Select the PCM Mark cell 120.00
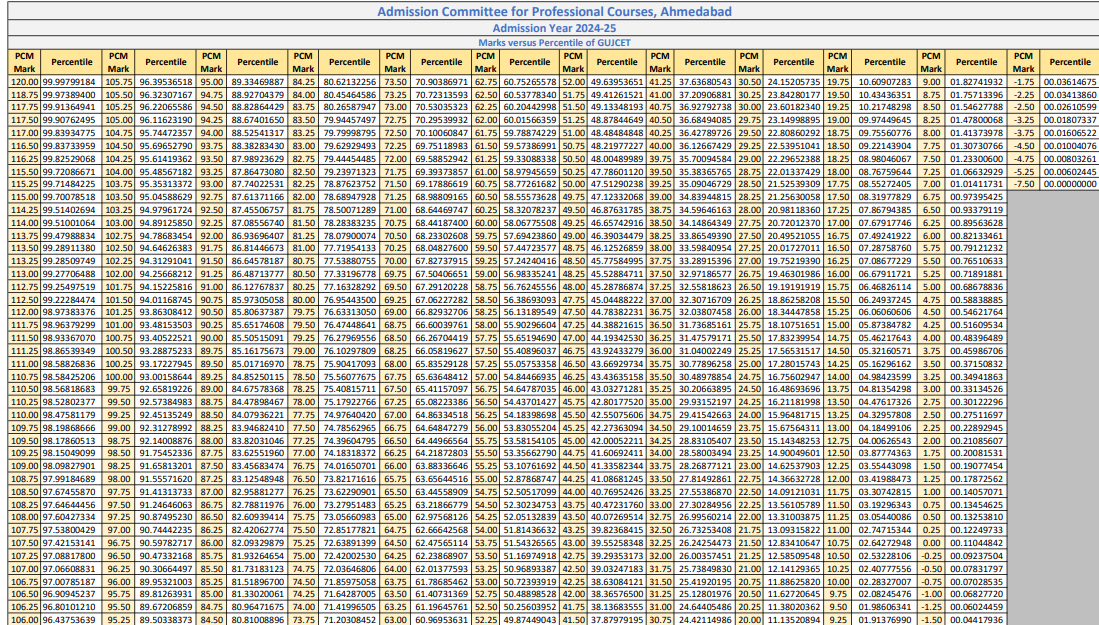 pyautogui.click(x=25, y=82)
